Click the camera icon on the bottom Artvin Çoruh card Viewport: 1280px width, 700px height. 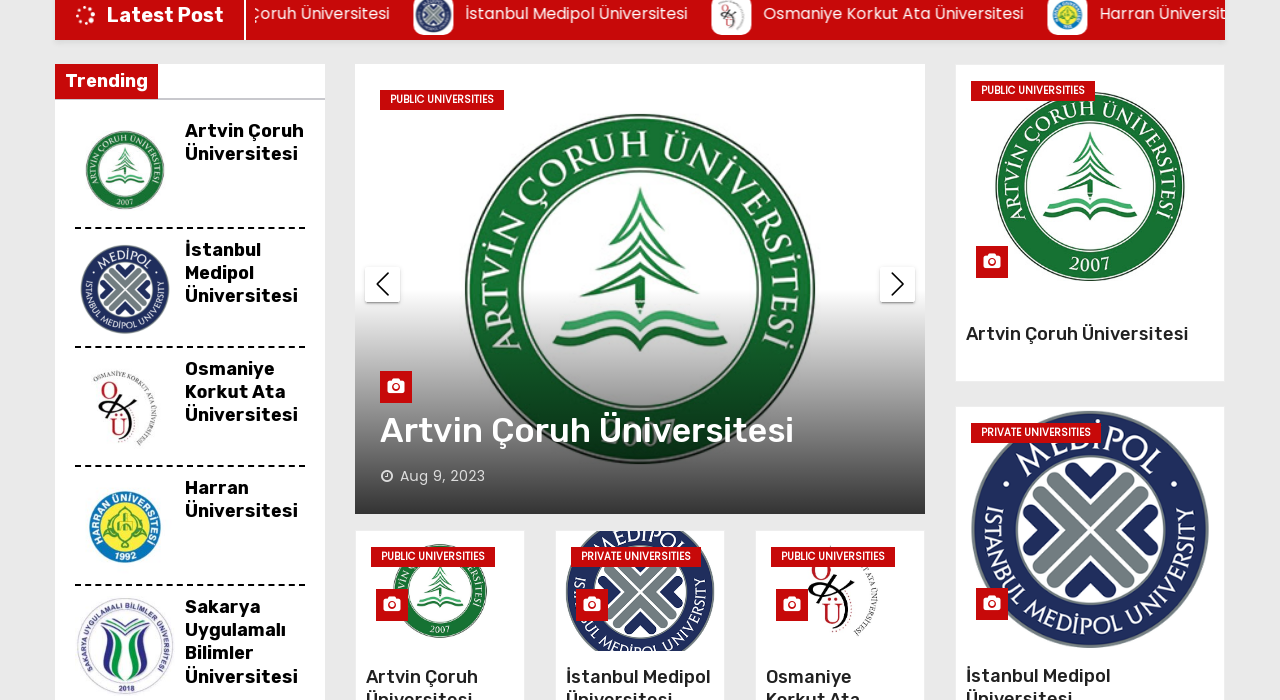(x=392, y=605)
